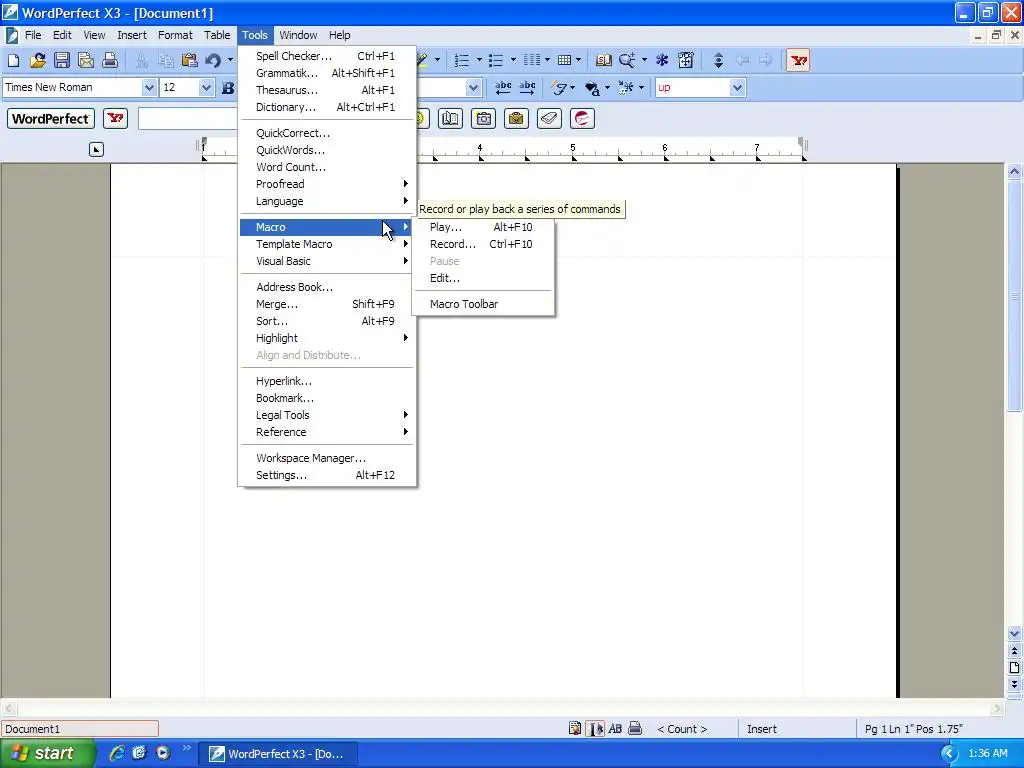Click the numbered list icon
The height and width of the screenshot is (768, 1024).
(x=462, y=61)
